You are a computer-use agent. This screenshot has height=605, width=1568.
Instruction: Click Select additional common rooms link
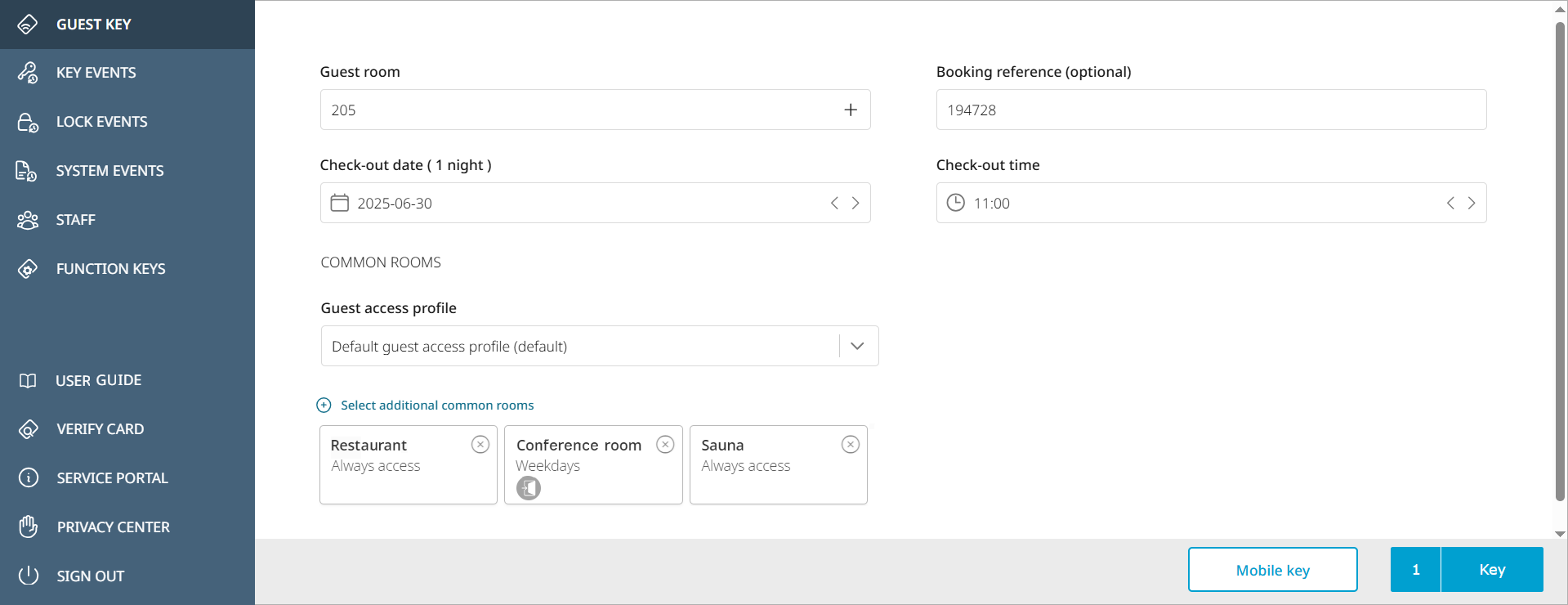click(436, 406)
